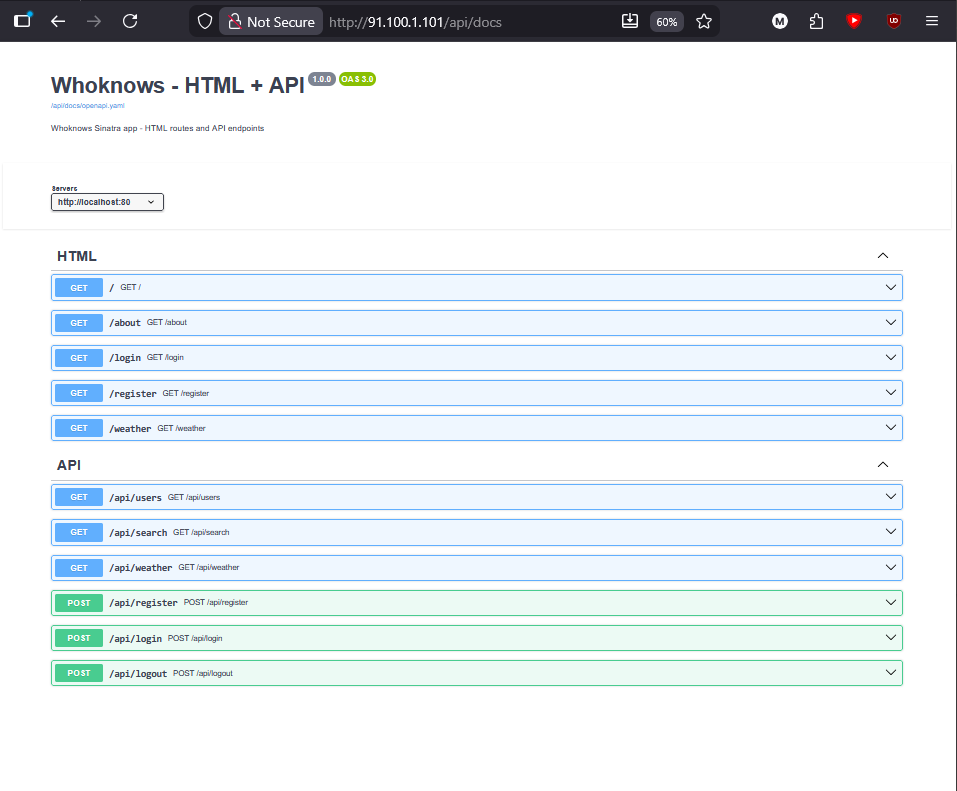
Task: Click the save/install page icon in address bar
Action: (630, 21)
